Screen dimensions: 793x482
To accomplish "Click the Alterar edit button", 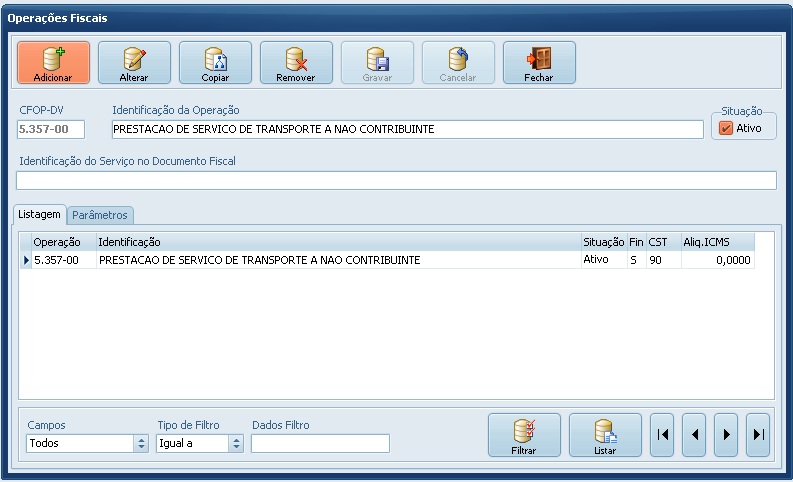I will pyautogui.click(x=134, y=63).
